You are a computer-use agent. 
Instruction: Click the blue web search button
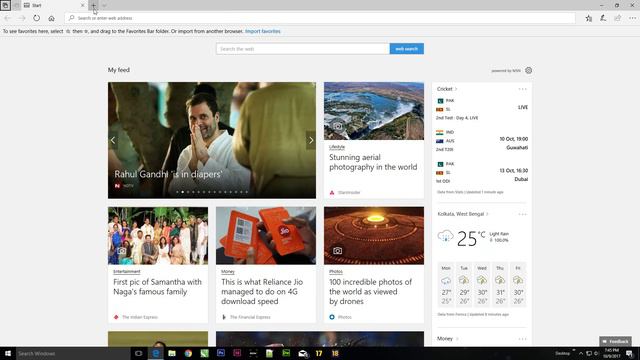coord(407,49)
